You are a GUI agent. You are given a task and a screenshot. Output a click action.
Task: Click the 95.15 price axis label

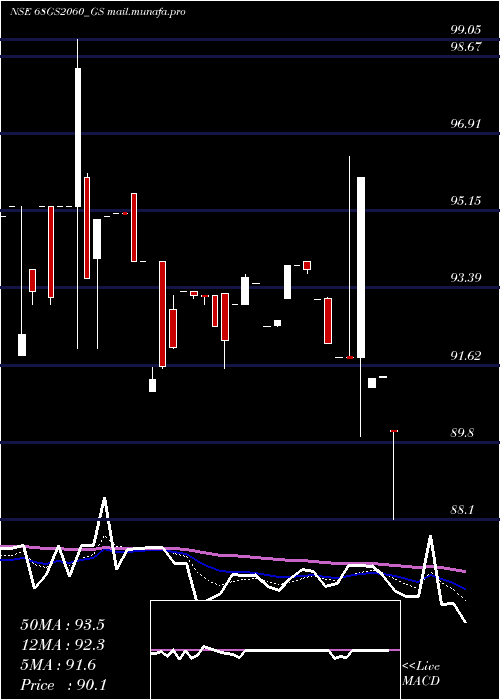tap(466, 200)
